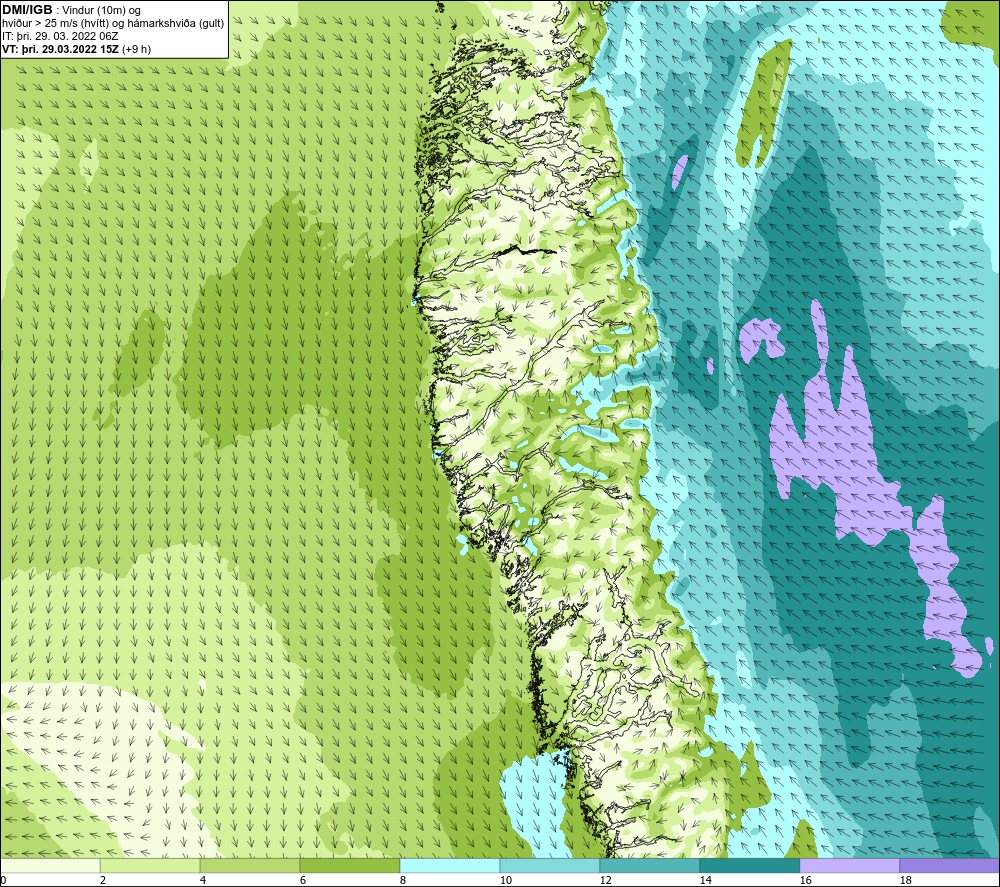Click the 2–4 m/s light green legend swatch
Viewport: 1000px width, 887px height.
pyautogui.click(x=150, y=865)
